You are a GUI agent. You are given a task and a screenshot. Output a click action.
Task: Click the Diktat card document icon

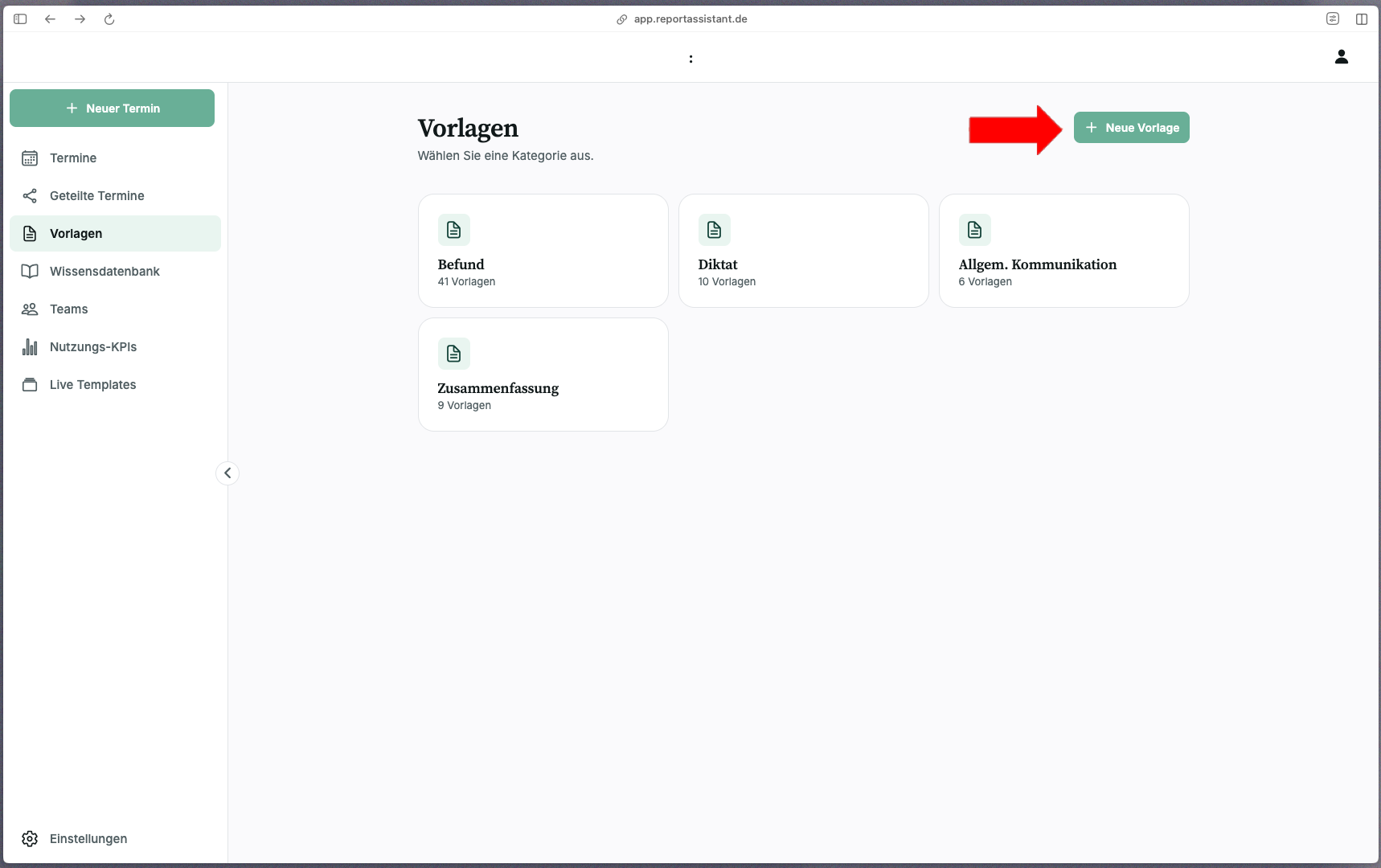tap(715, 230)
